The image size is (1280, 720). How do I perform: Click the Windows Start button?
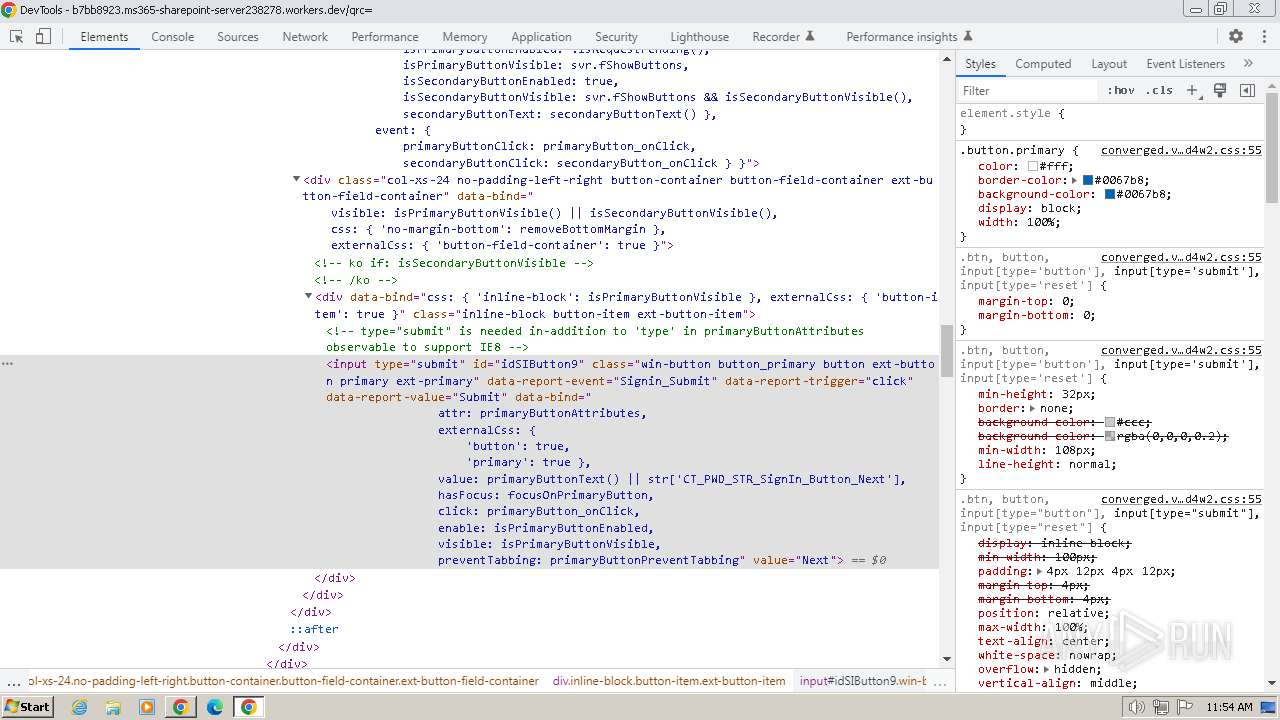[28, 707]
